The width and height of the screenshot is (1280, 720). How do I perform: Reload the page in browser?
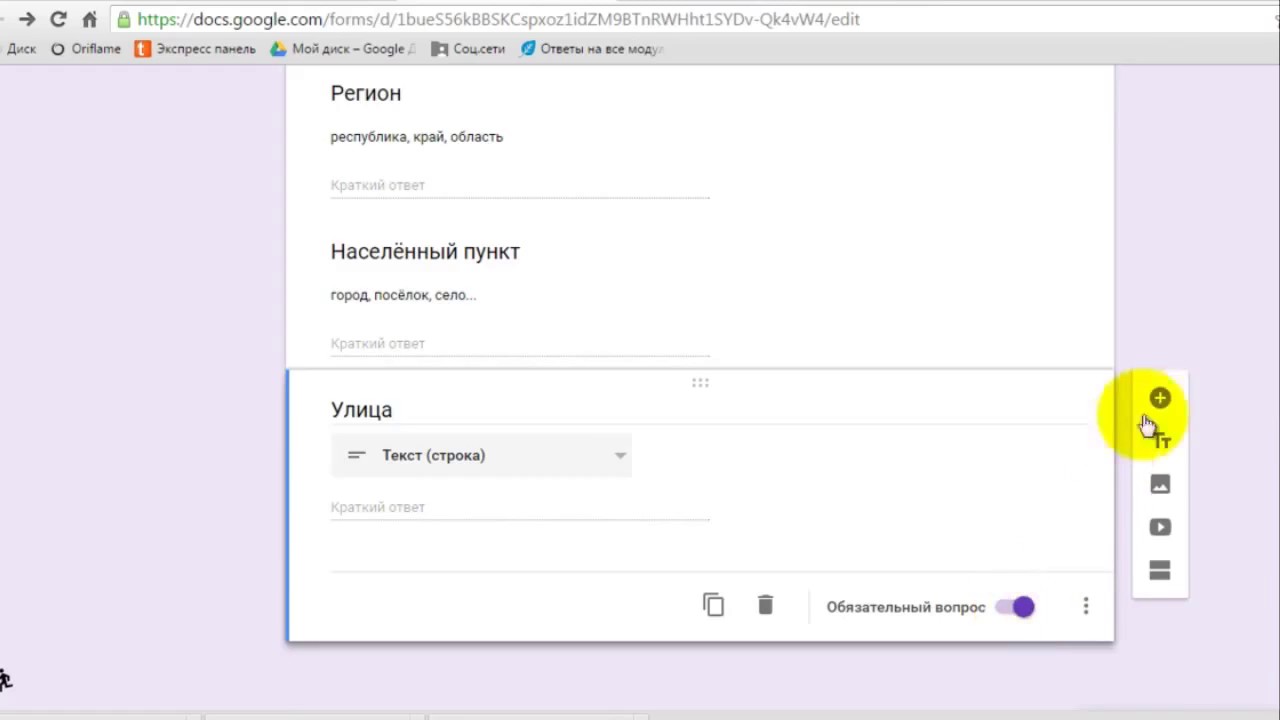pos(58,19)
